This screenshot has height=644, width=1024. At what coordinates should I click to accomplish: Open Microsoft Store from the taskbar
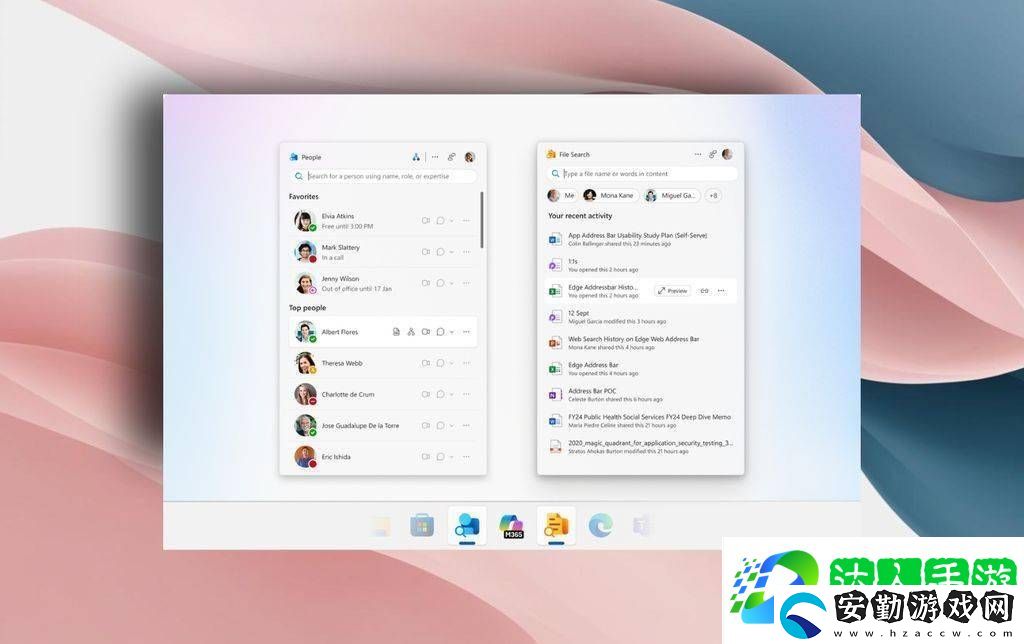coord(422,525)
